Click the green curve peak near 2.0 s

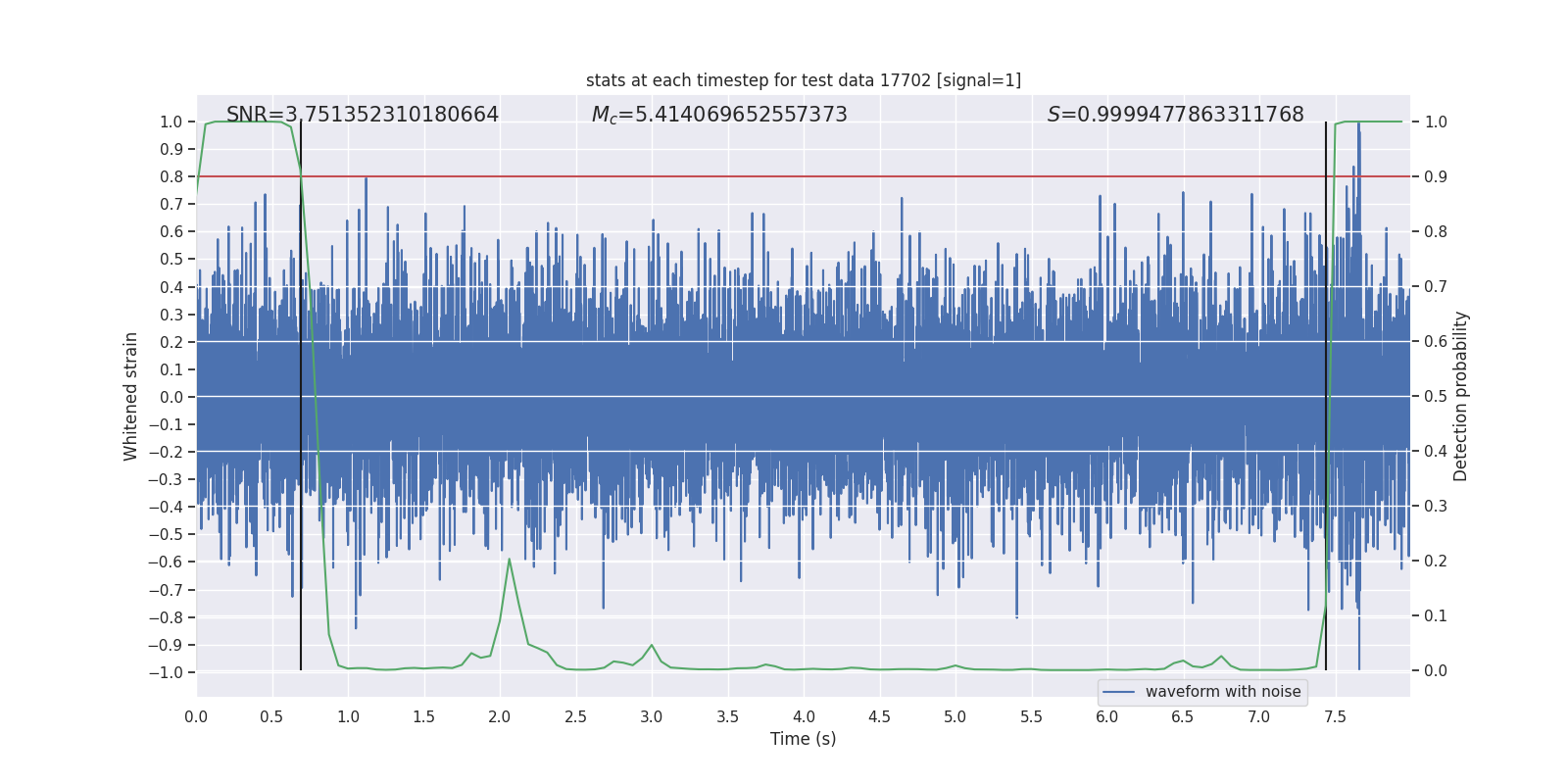click(510, 559)
